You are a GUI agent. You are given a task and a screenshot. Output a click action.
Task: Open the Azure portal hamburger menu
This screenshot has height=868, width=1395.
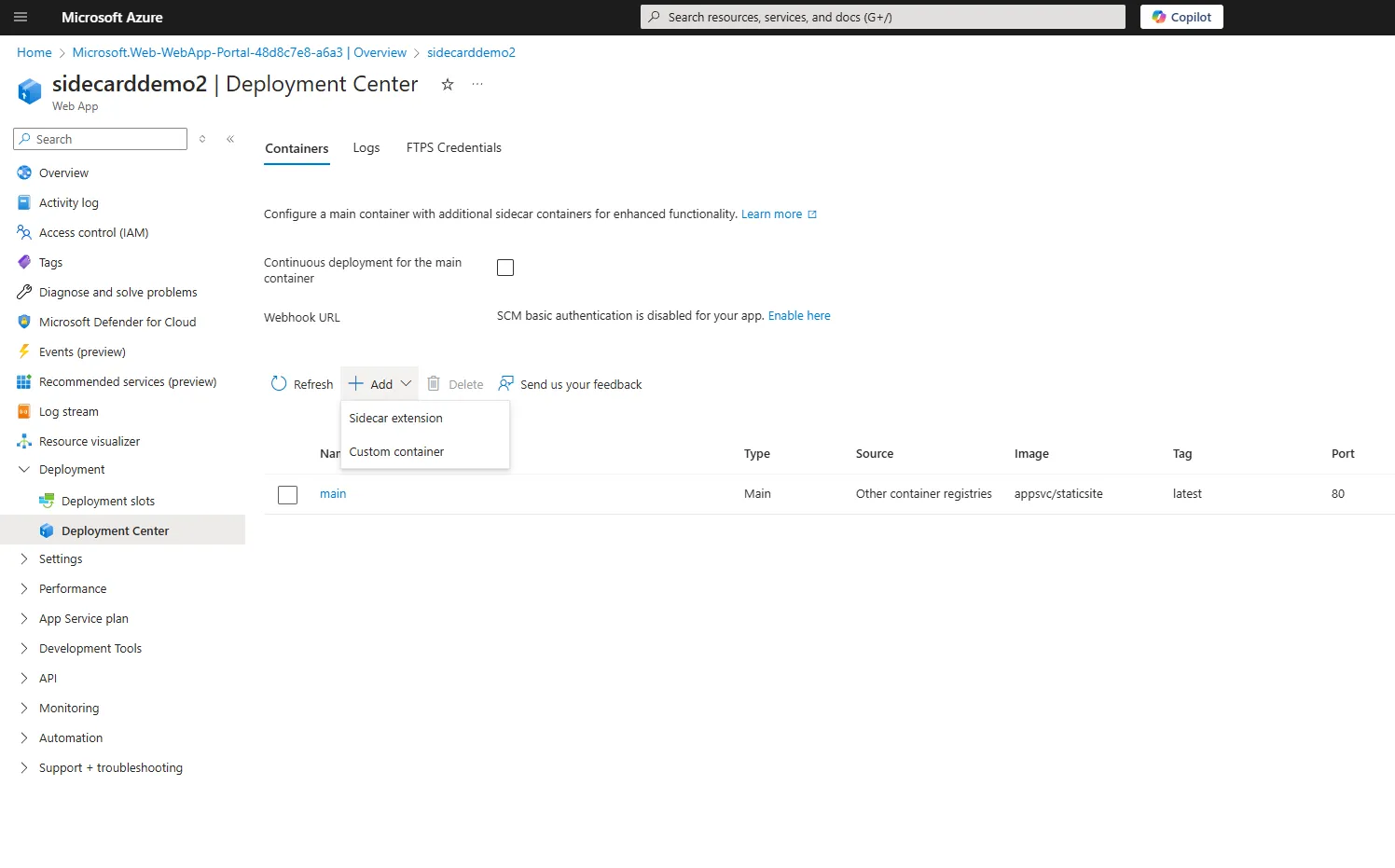pos(21,17)
